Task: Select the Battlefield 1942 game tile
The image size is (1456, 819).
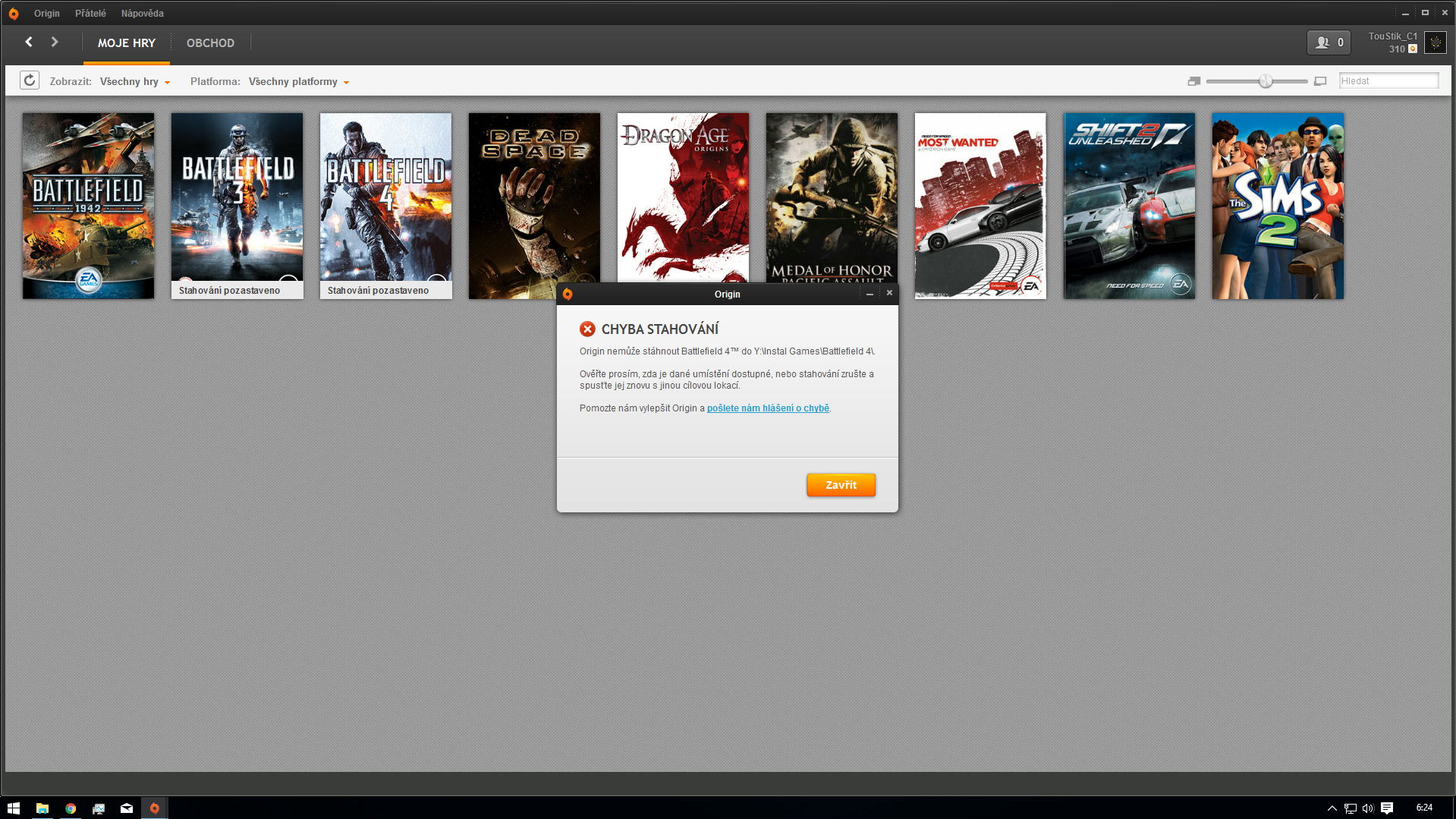Action: 88,206
